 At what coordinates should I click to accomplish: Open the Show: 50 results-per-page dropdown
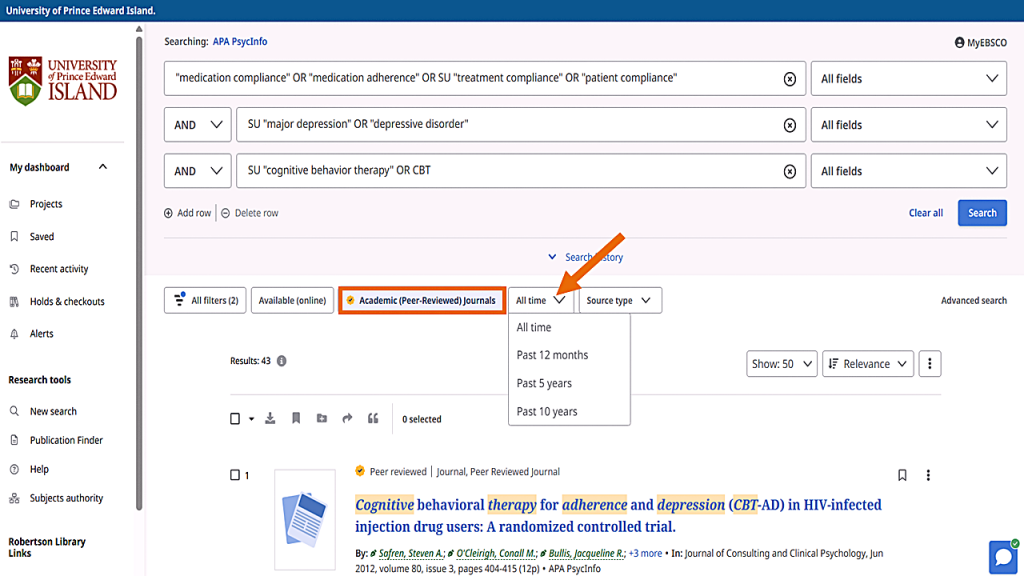tap(782, 364)
